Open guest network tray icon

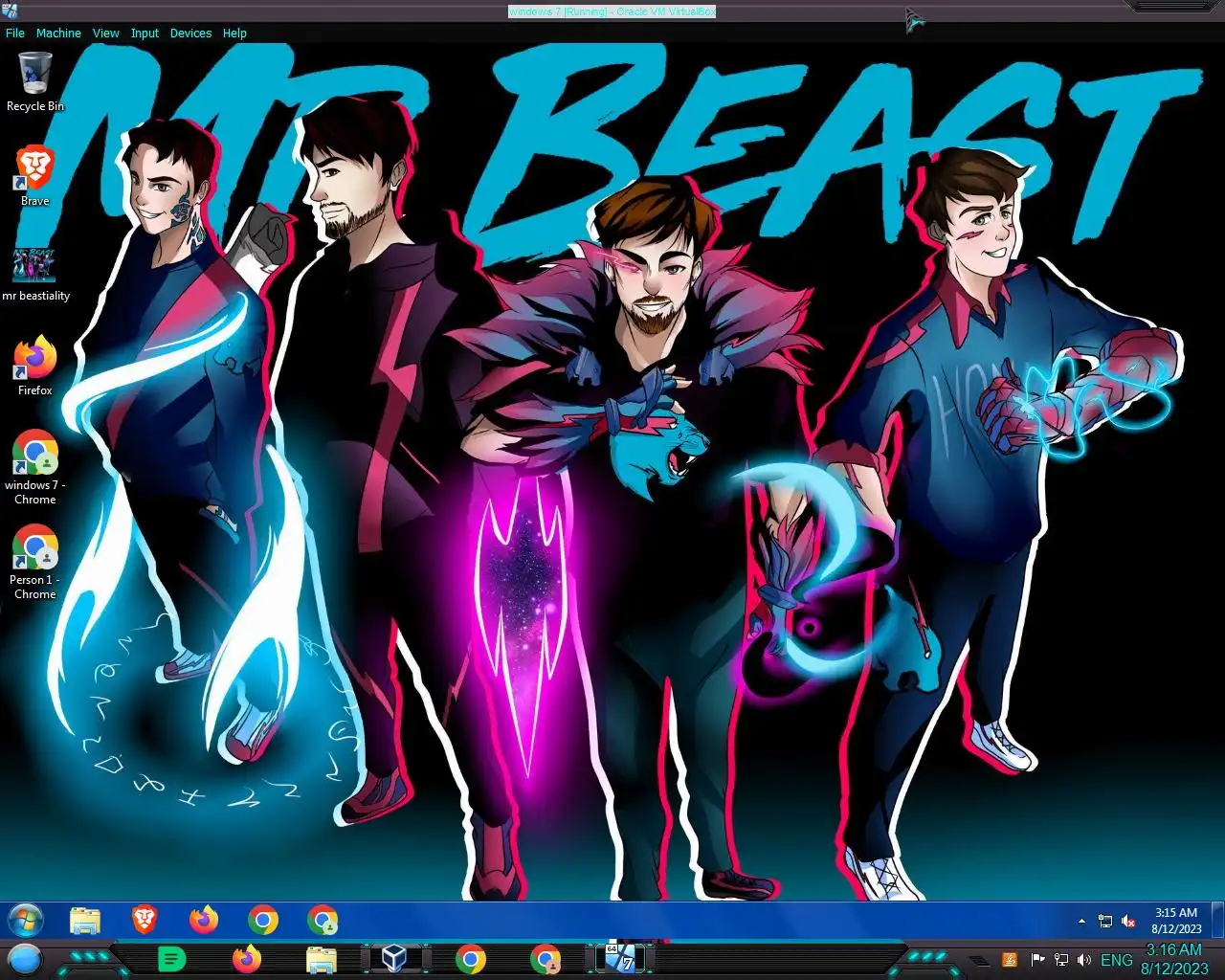click(x=1105, y=921)
